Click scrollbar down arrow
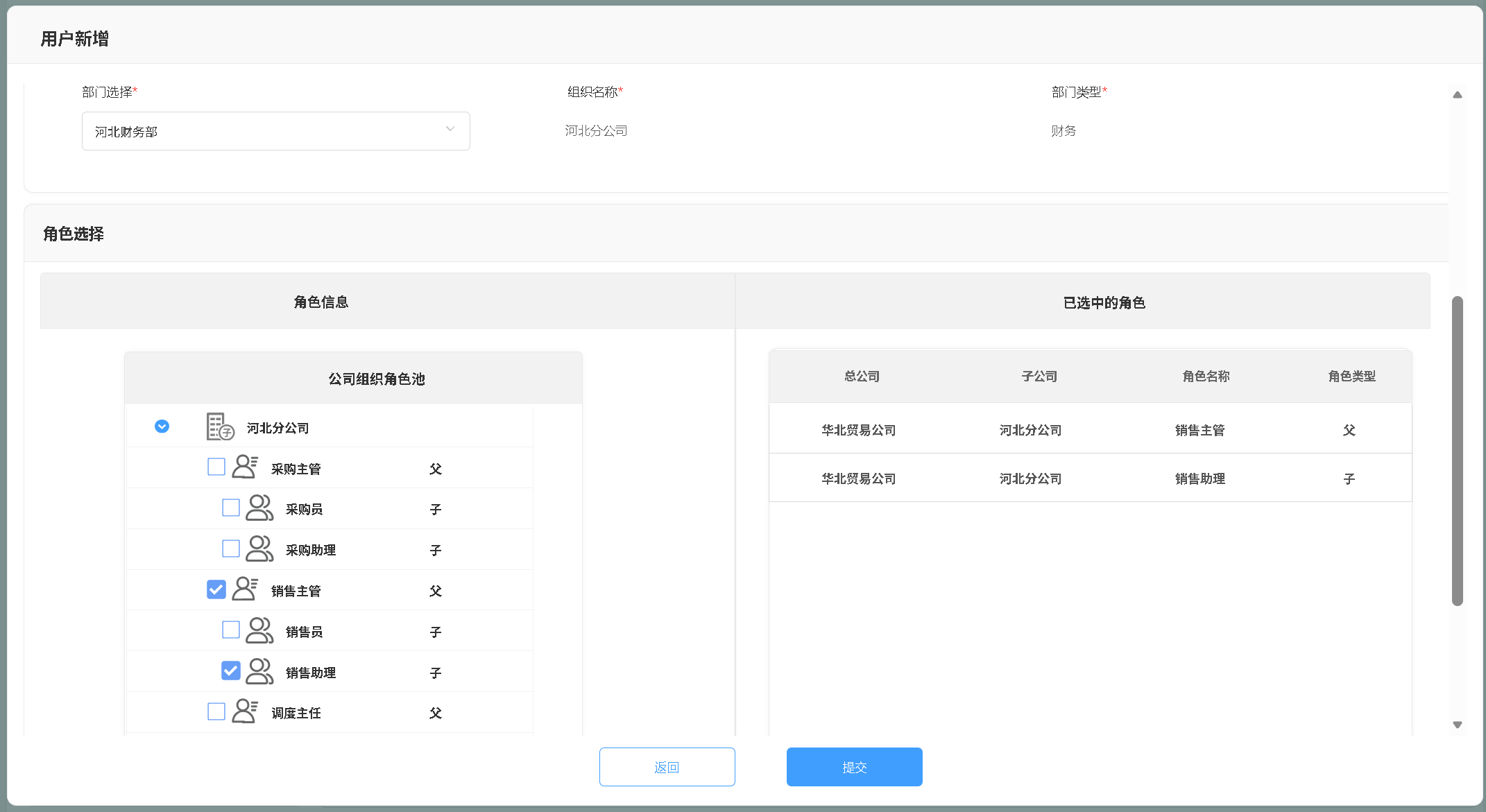Screen dimensions: 1486x812 (x=1458, y=725)
